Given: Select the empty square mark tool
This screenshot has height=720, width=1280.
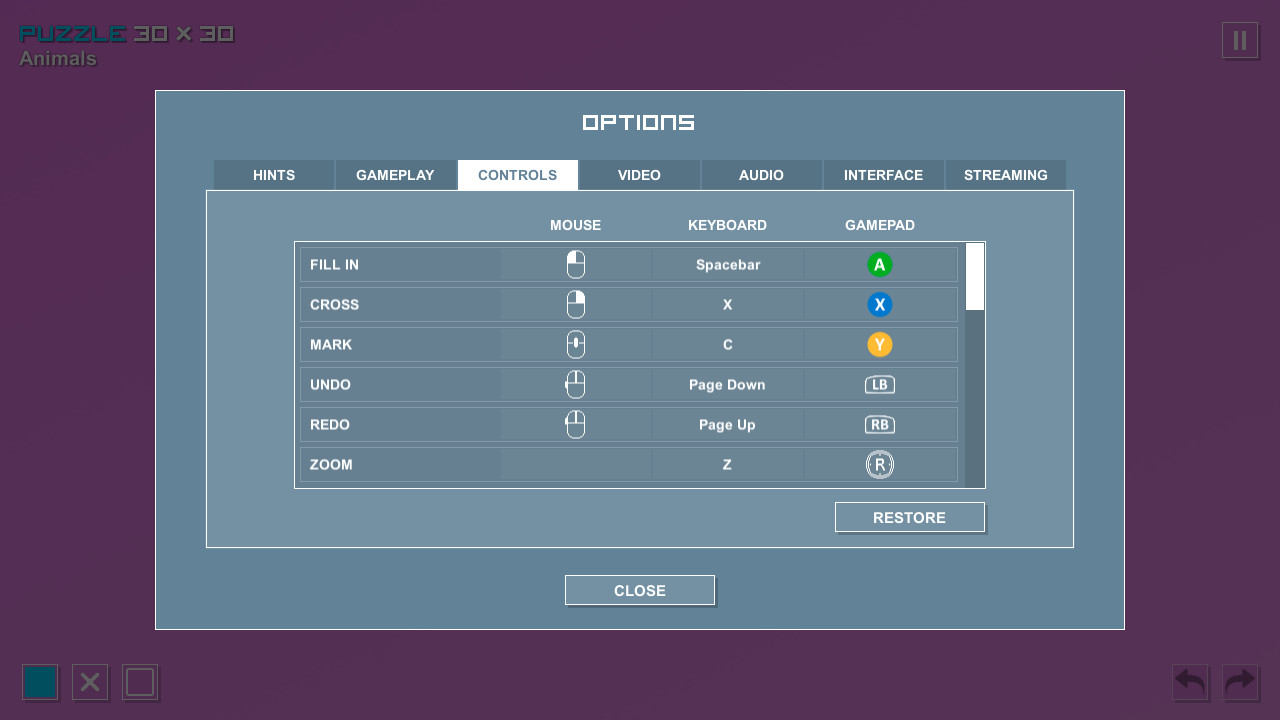Looking at the screenshot, I should [140, 683].
